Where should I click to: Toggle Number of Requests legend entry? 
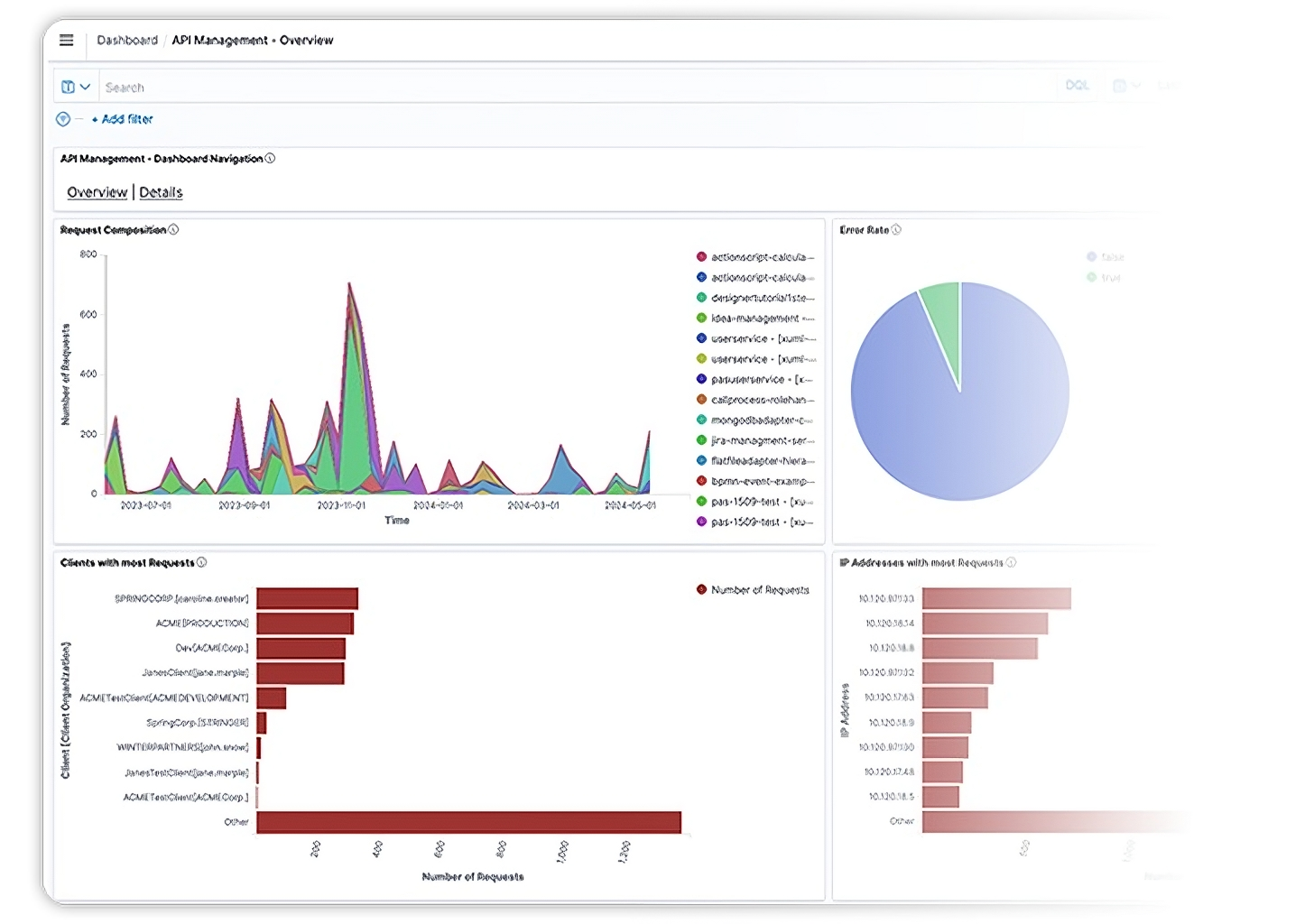point(753,590)
